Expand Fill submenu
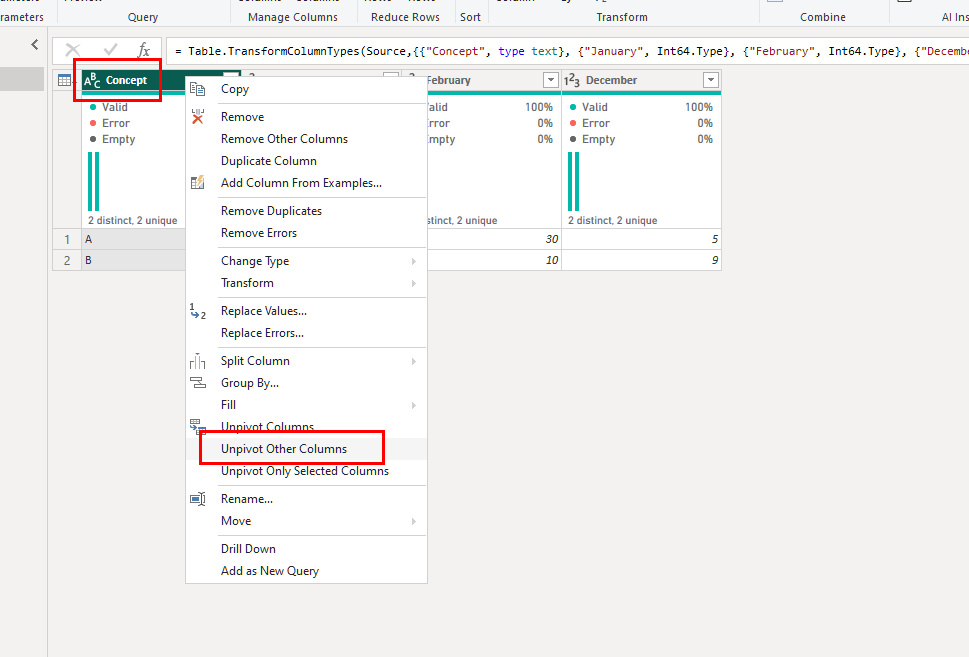This screenshot has height=657, width=969. [413, 405]
